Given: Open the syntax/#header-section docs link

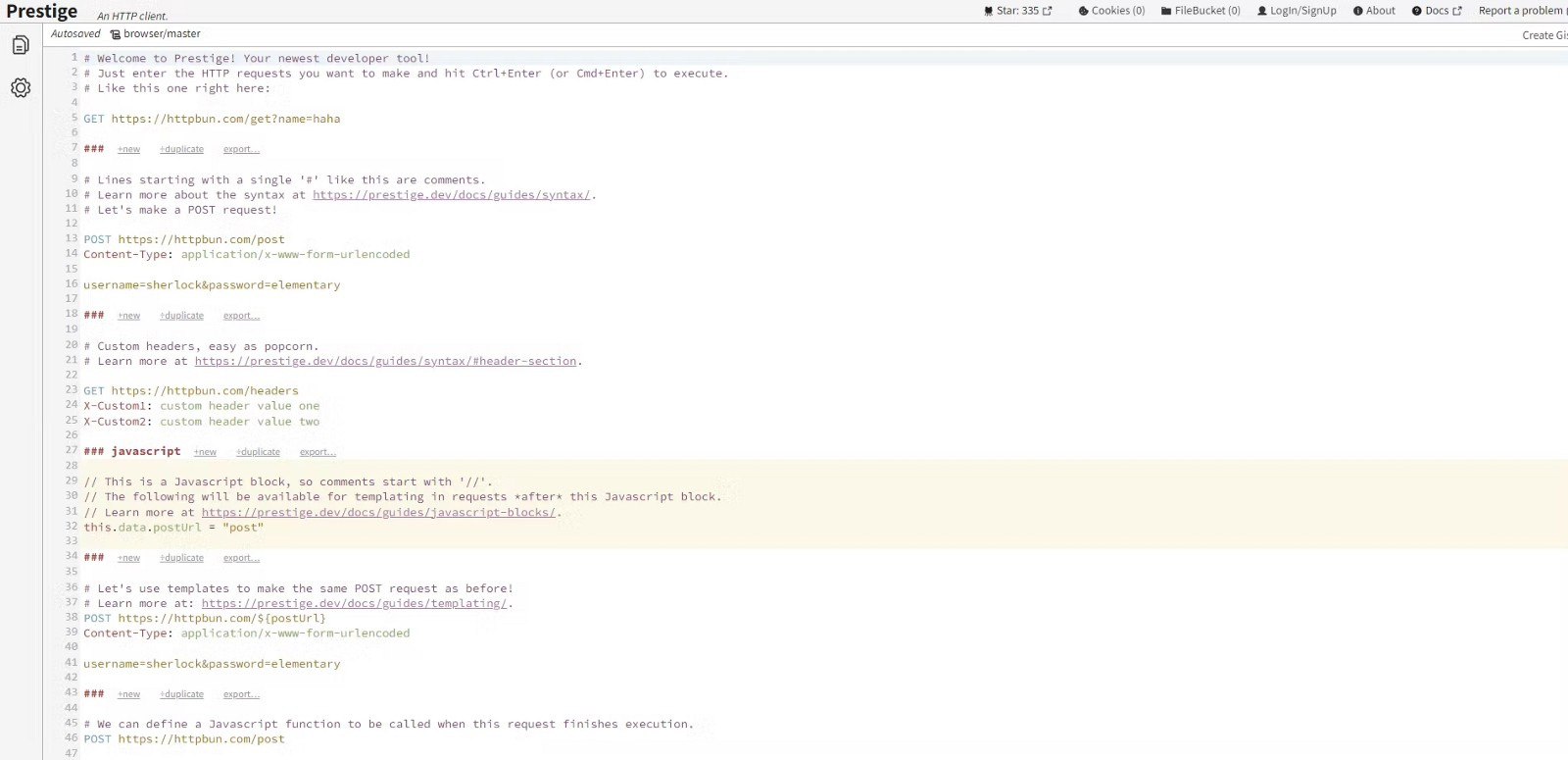Looking at the screenshot, I should [x=386, y=362].
